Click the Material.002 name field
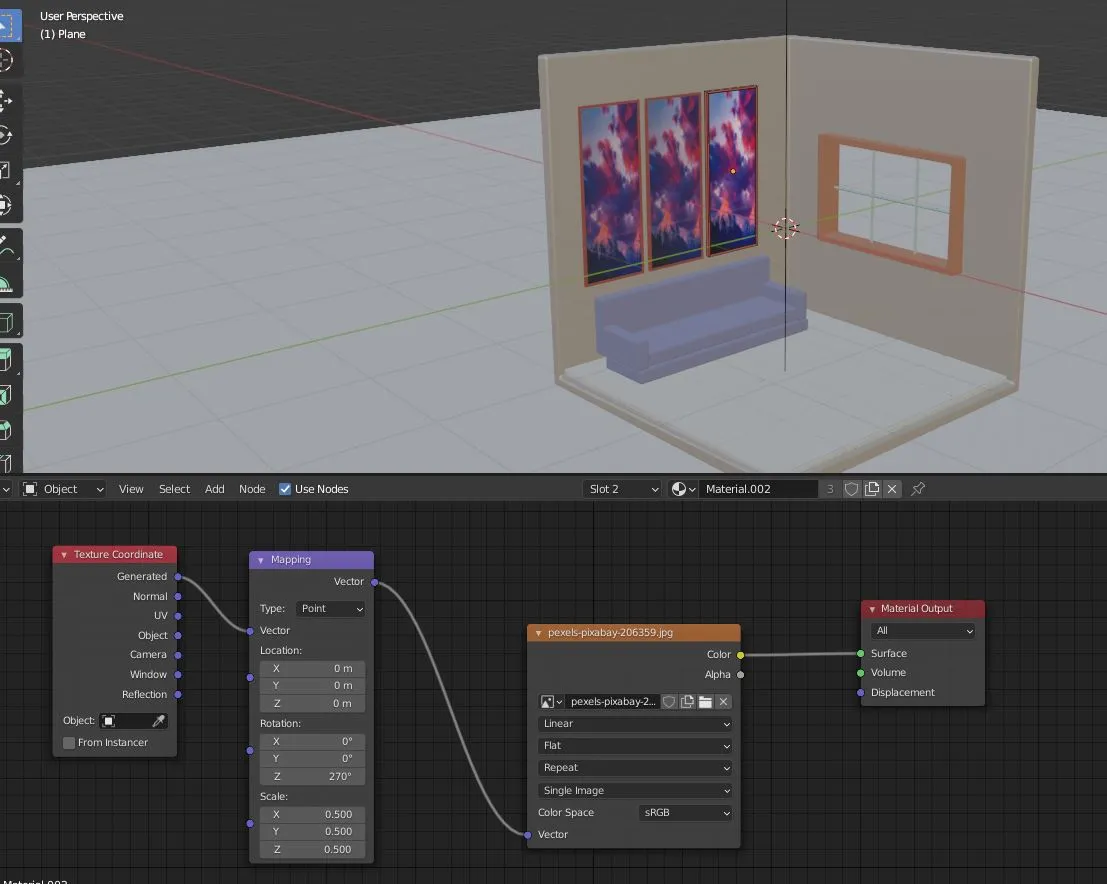Viewport: 1107px width, 884px height. tap(758, 489)
